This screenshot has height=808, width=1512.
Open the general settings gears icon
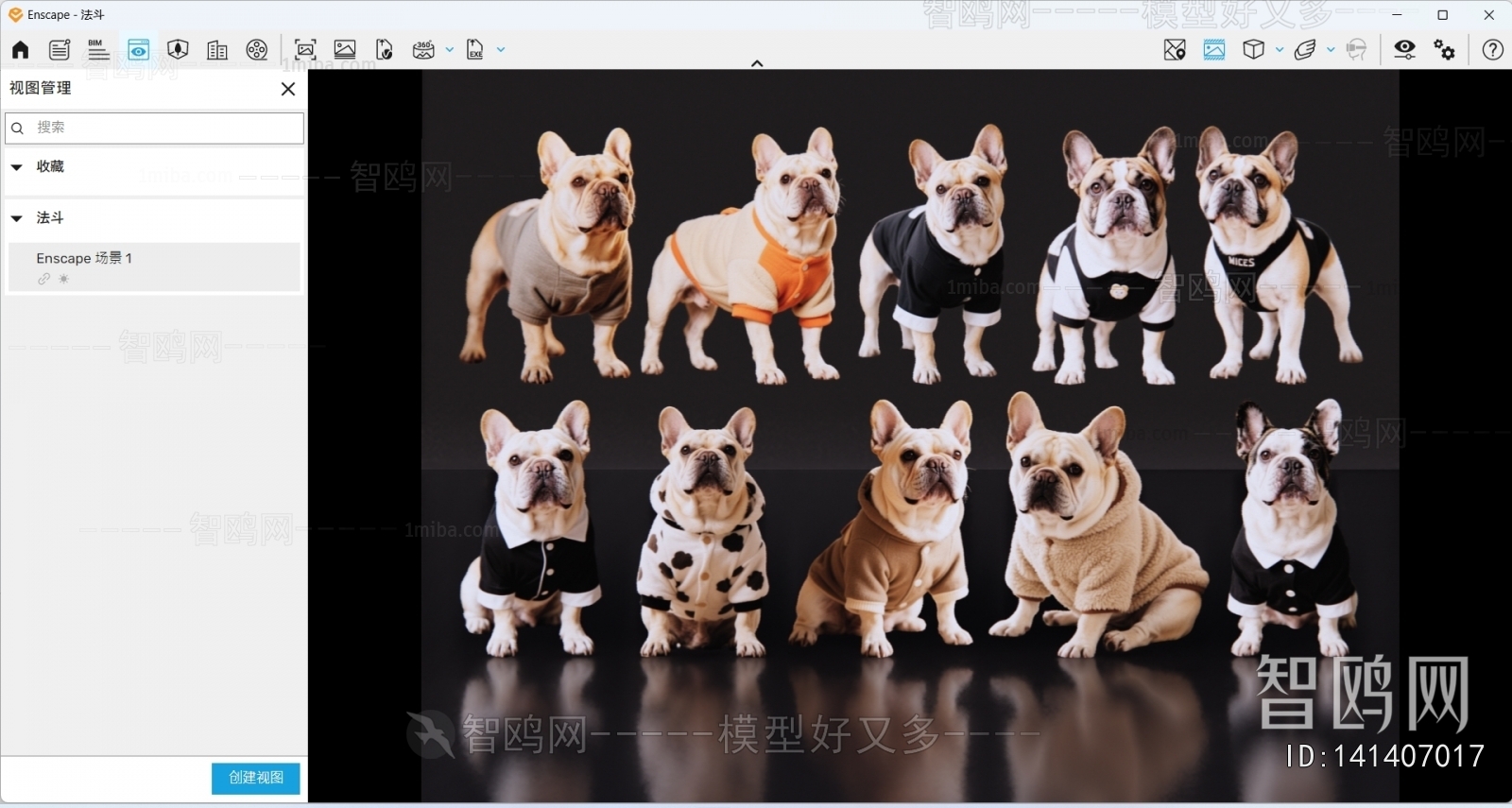(1445, 50)
